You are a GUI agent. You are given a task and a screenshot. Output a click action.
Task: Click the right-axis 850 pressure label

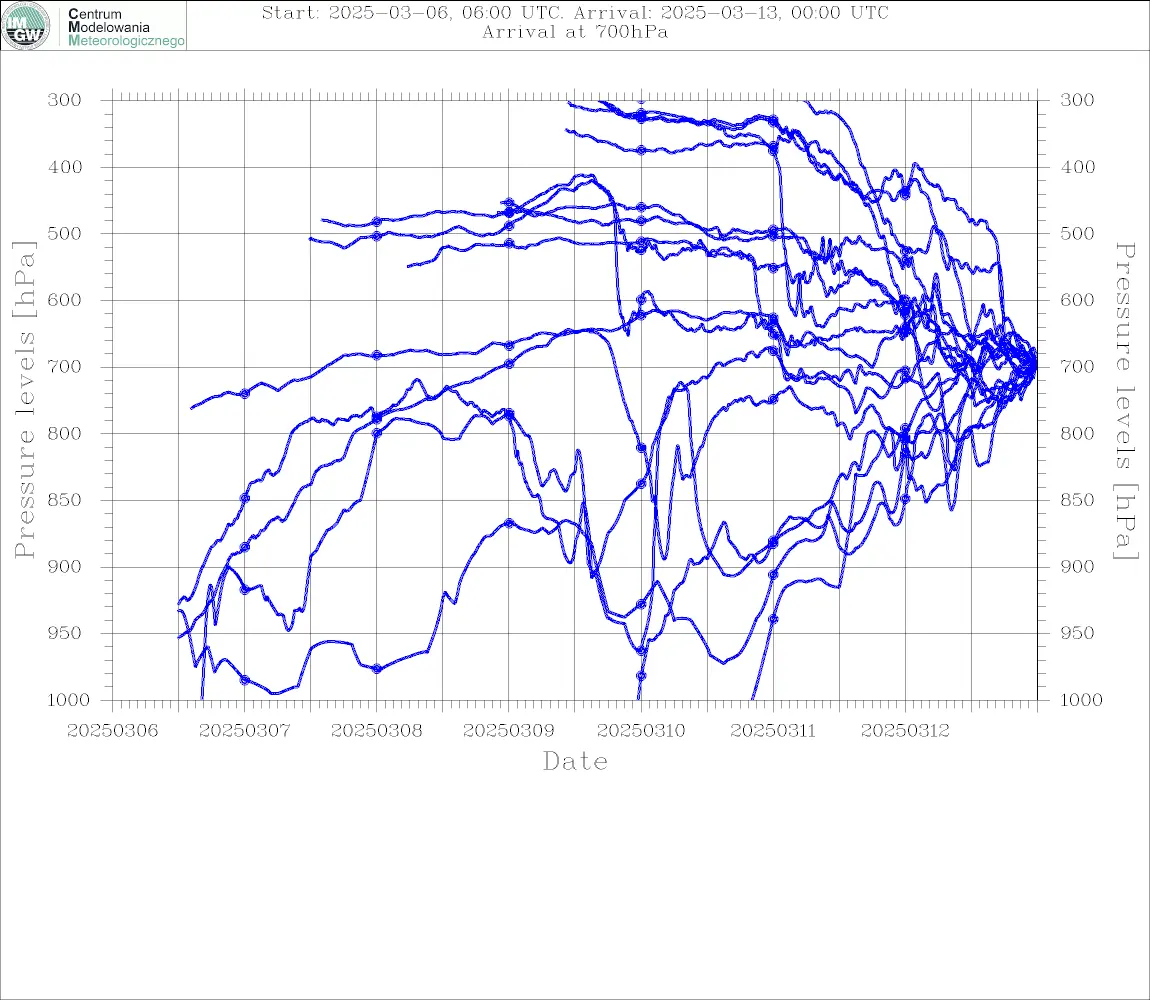coord(1077,500)
